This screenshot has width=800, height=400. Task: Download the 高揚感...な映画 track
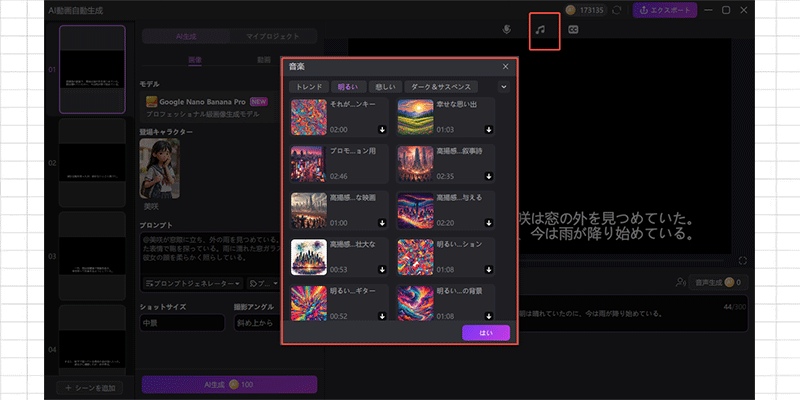point(382,223)
